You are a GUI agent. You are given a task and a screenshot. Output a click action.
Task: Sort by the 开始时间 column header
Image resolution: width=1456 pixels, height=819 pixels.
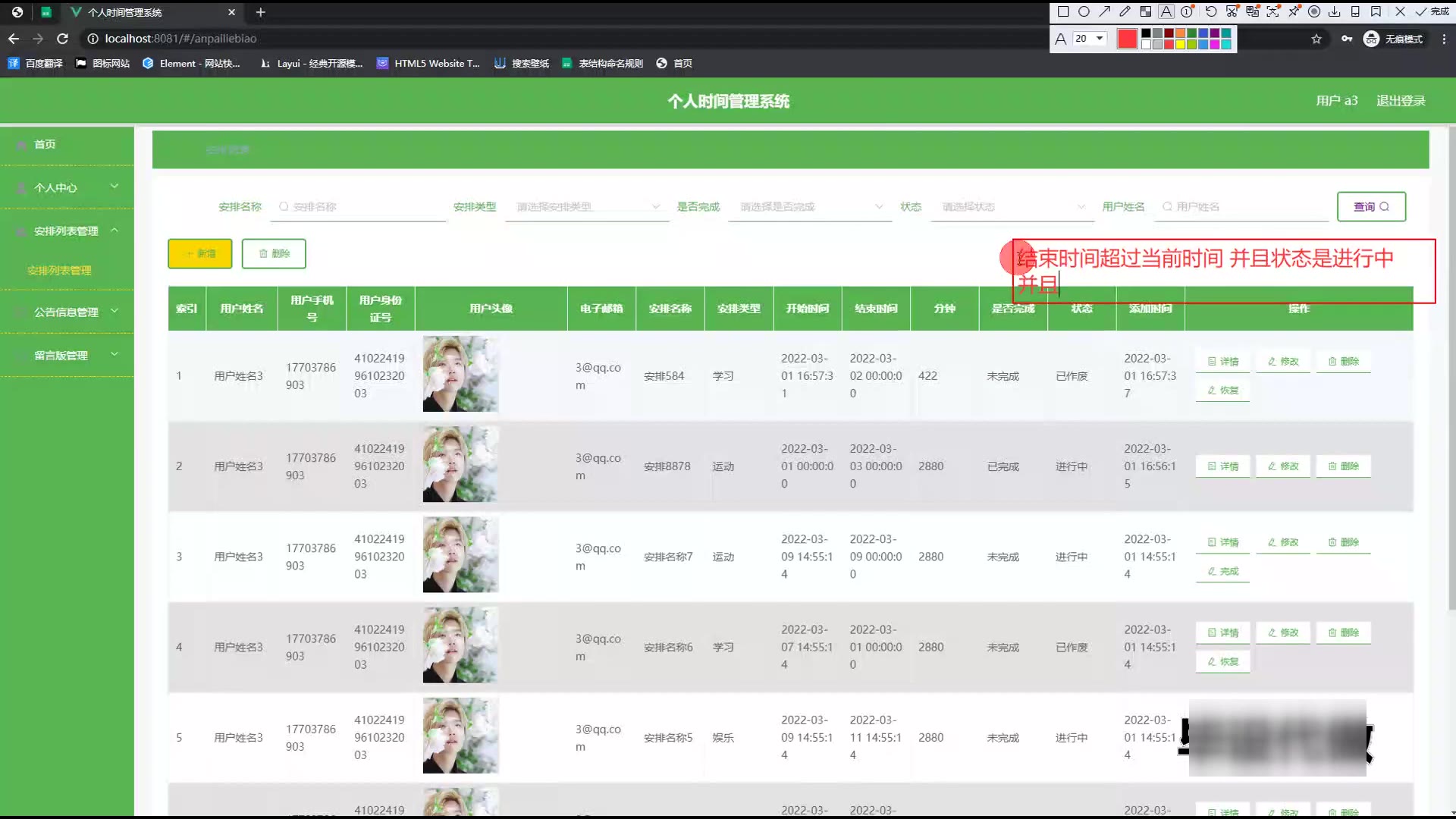coord(807,309)
